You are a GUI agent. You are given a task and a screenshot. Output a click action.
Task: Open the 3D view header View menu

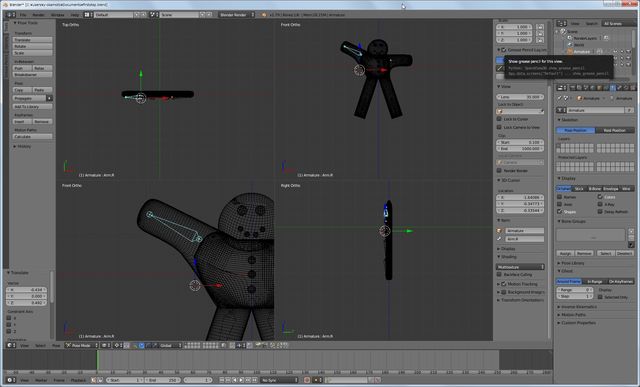tap(24, 345)
